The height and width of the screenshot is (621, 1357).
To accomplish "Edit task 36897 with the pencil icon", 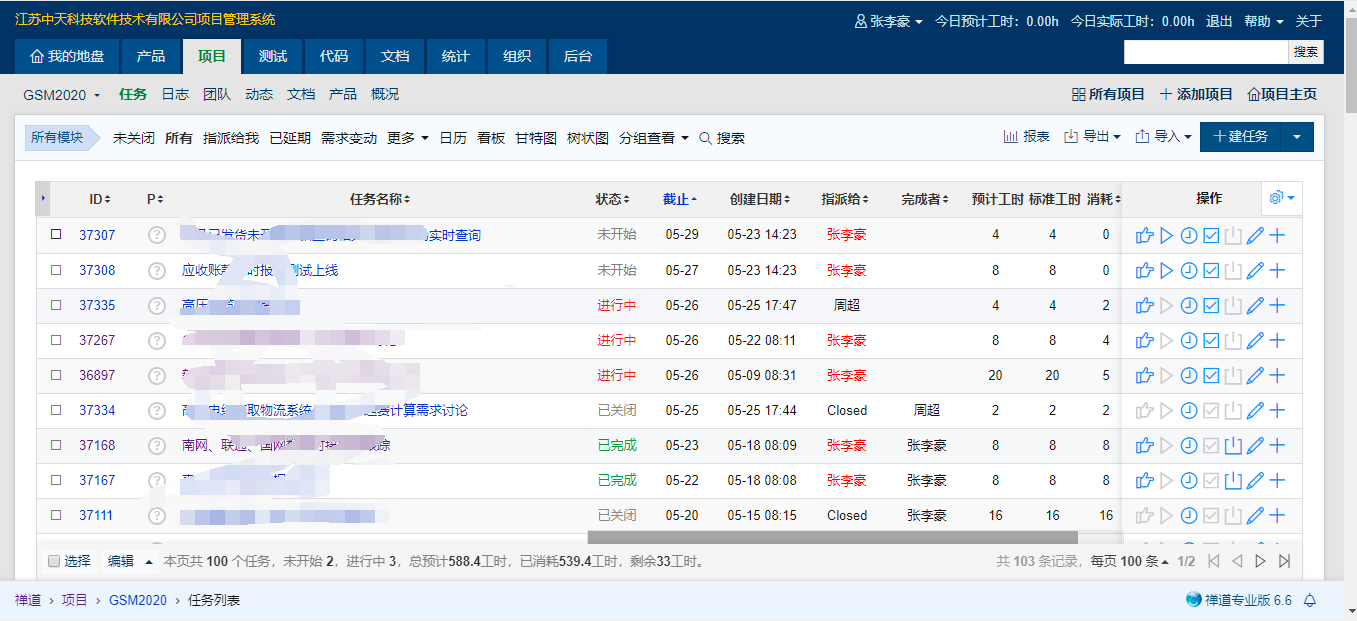I will pyautogui.click(x=1255, y=376).
